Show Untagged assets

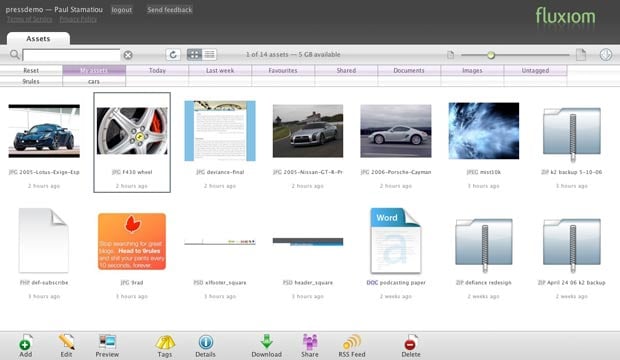[535, 70]
